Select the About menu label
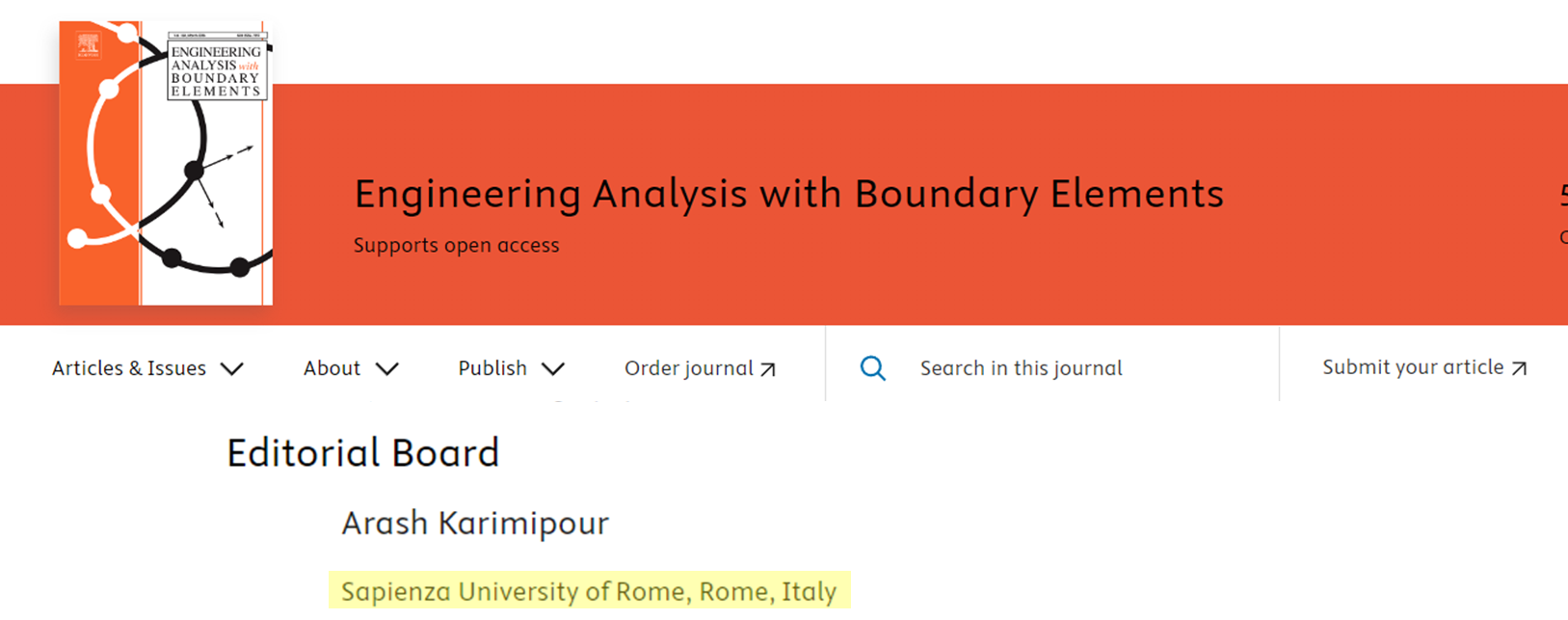Screen dimensions: 1568x620 tap(332, 368)
